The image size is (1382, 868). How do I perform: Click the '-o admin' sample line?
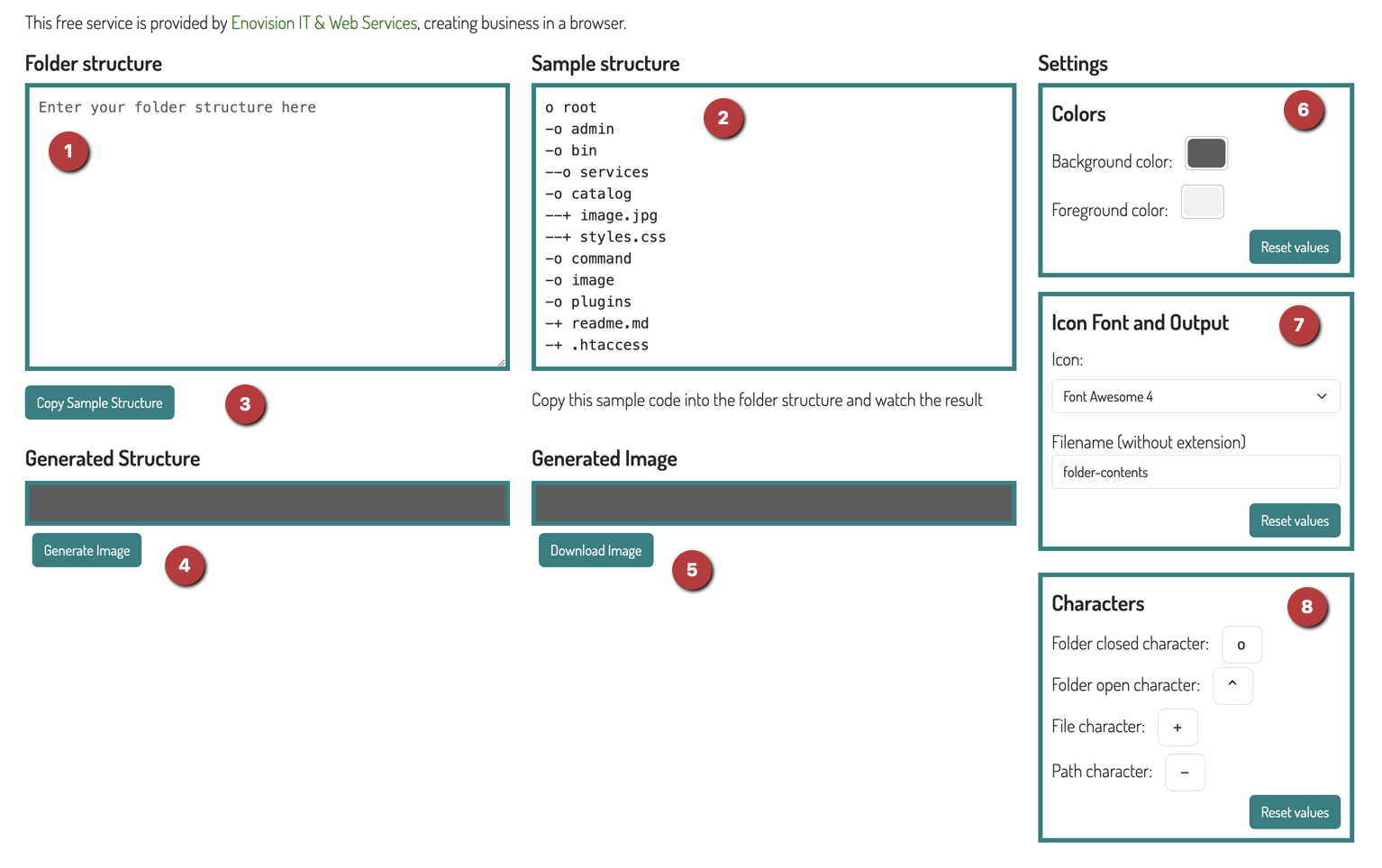579,129
